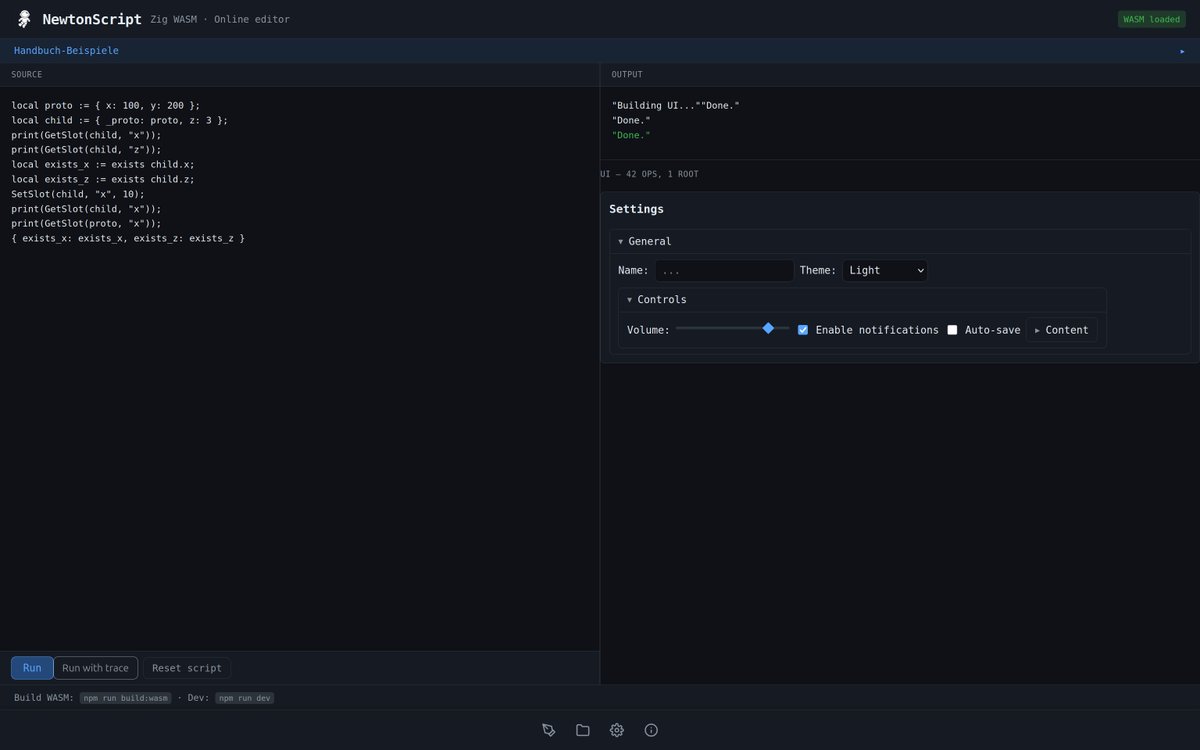Open the info circle icon

pyautogui.click(x=651, y=730)
